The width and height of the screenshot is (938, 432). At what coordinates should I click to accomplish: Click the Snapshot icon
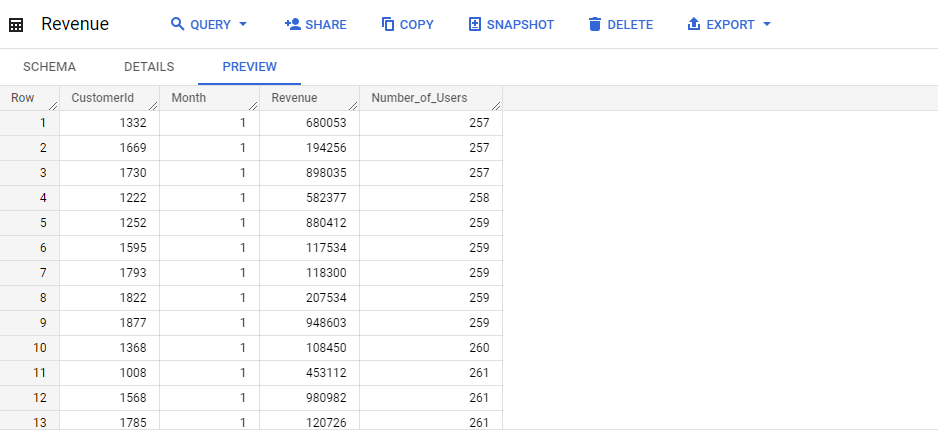[474, 25]
